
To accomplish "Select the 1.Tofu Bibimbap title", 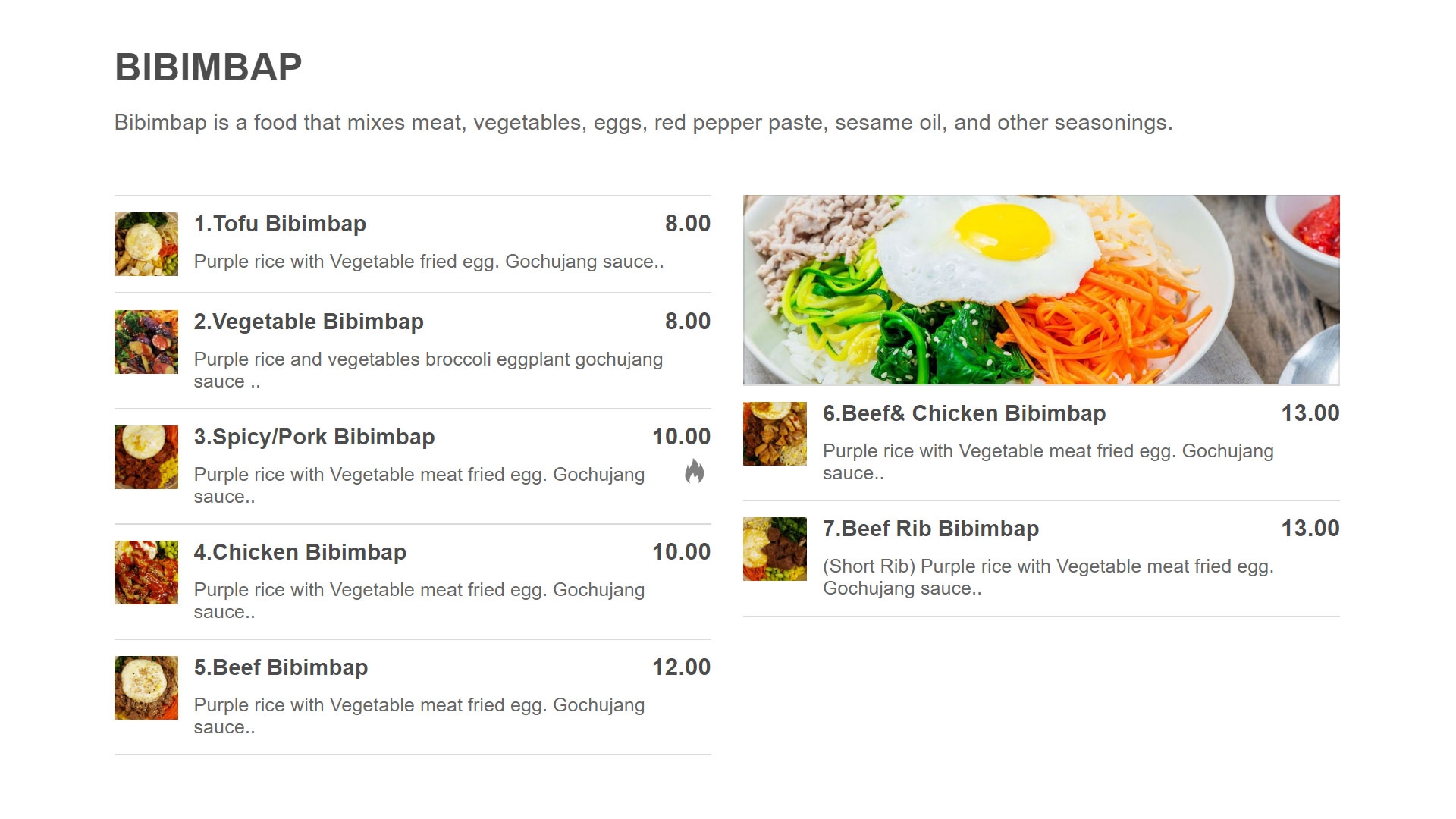I will pos(280,224).
